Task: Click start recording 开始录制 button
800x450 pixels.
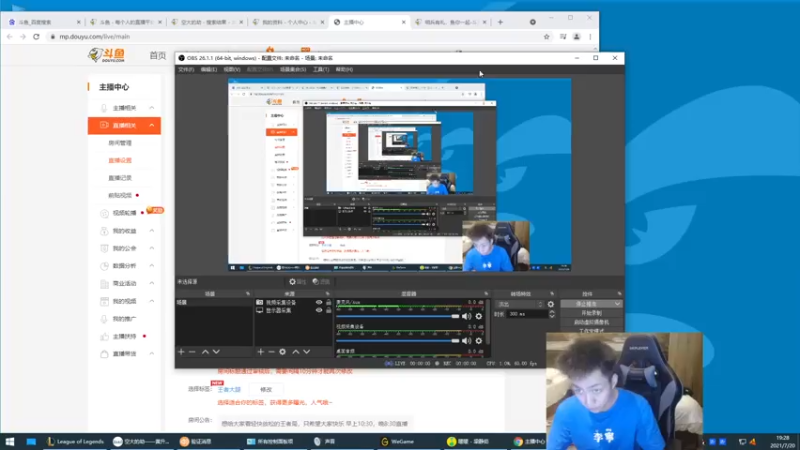Action: coord(591,313)
